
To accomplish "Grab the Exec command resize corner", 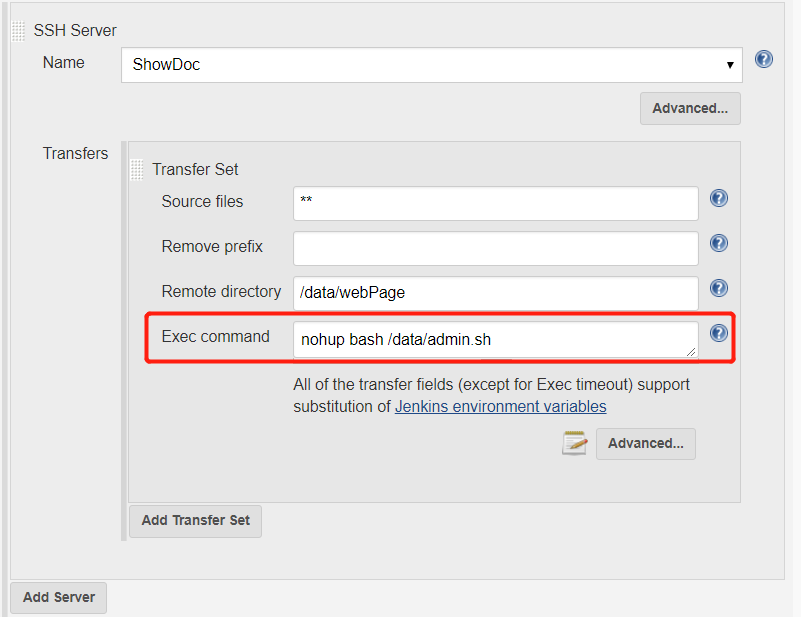I will tap(691, 351).
